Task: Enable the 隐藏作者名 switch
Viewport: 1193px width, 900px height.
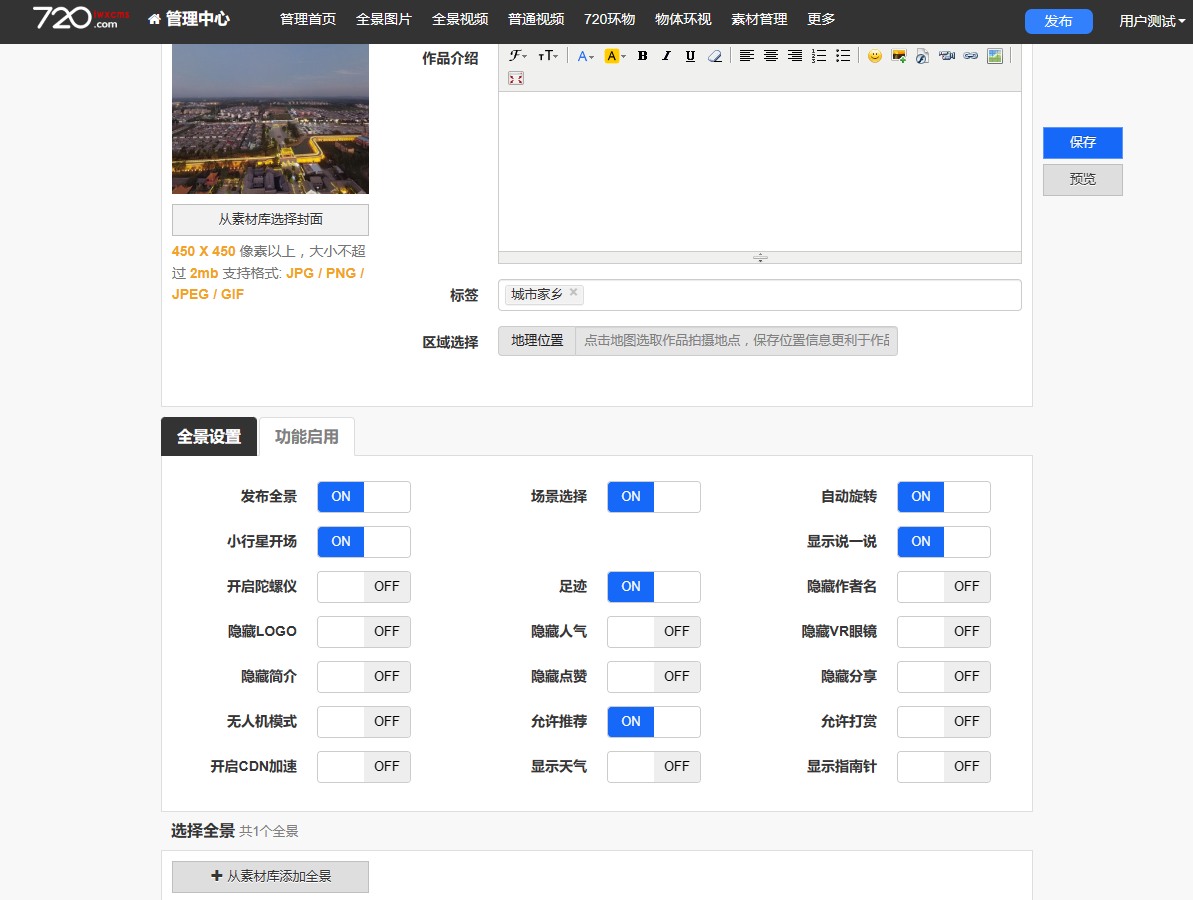Action: 943,587
